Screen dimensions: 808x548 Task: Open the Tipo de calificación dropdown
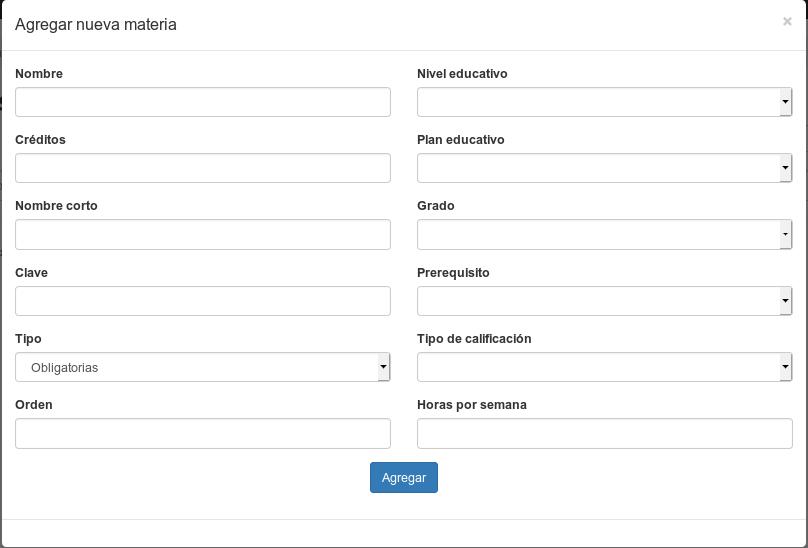click(x=598, y=367)
